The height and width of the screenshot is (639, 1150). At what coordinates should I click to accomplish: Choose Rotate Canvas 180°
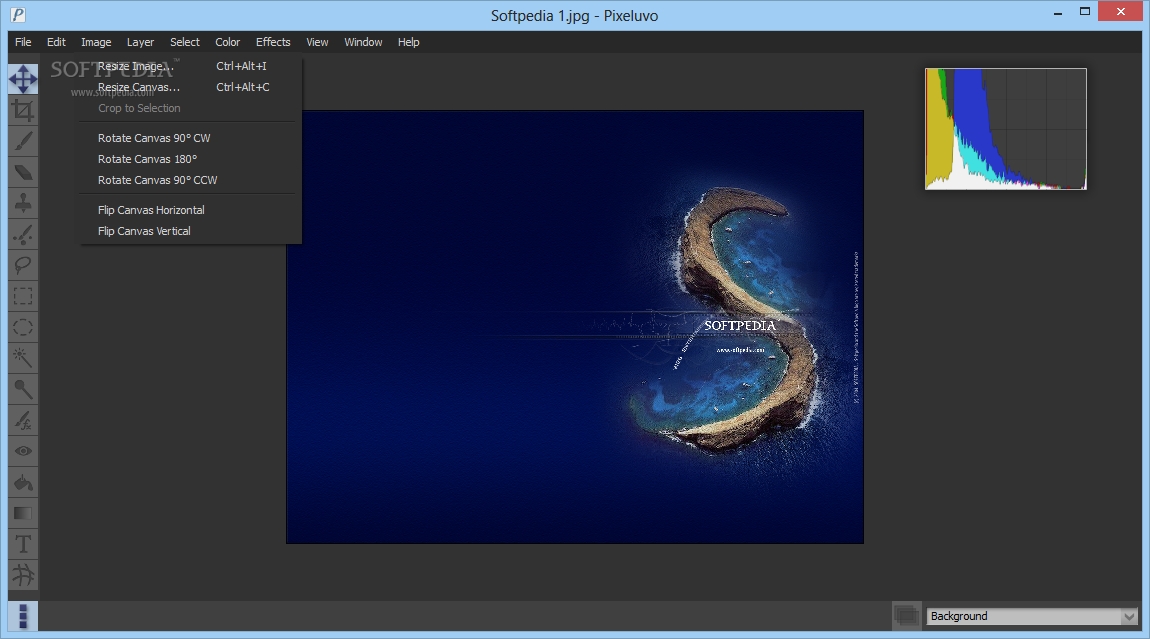click(x=191, y=159)
